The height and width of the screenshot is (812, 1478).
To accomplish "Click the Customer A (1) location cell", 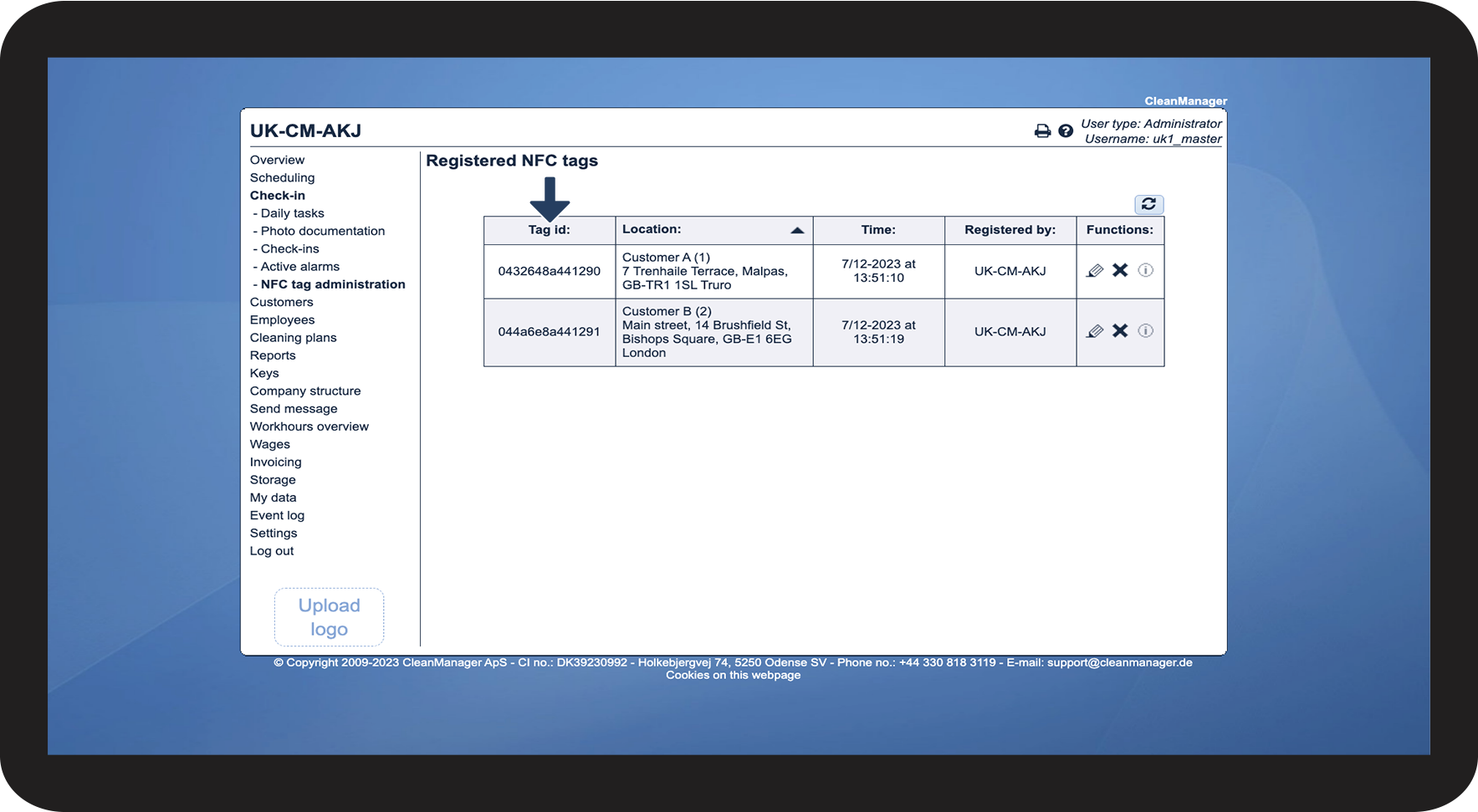I will tap(713, 271).
